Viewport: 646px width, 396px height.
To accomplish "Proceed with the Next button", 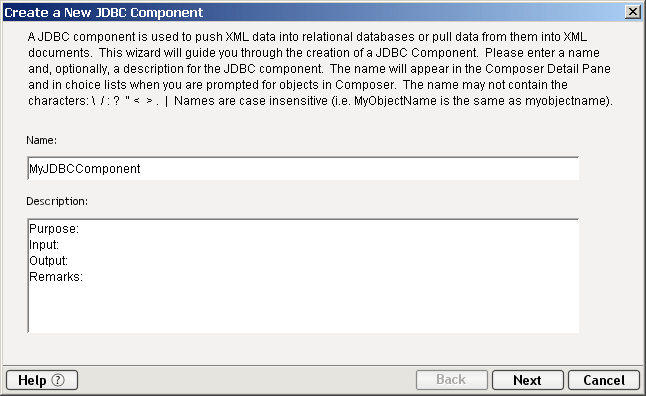I will click(x=527, y=380).
